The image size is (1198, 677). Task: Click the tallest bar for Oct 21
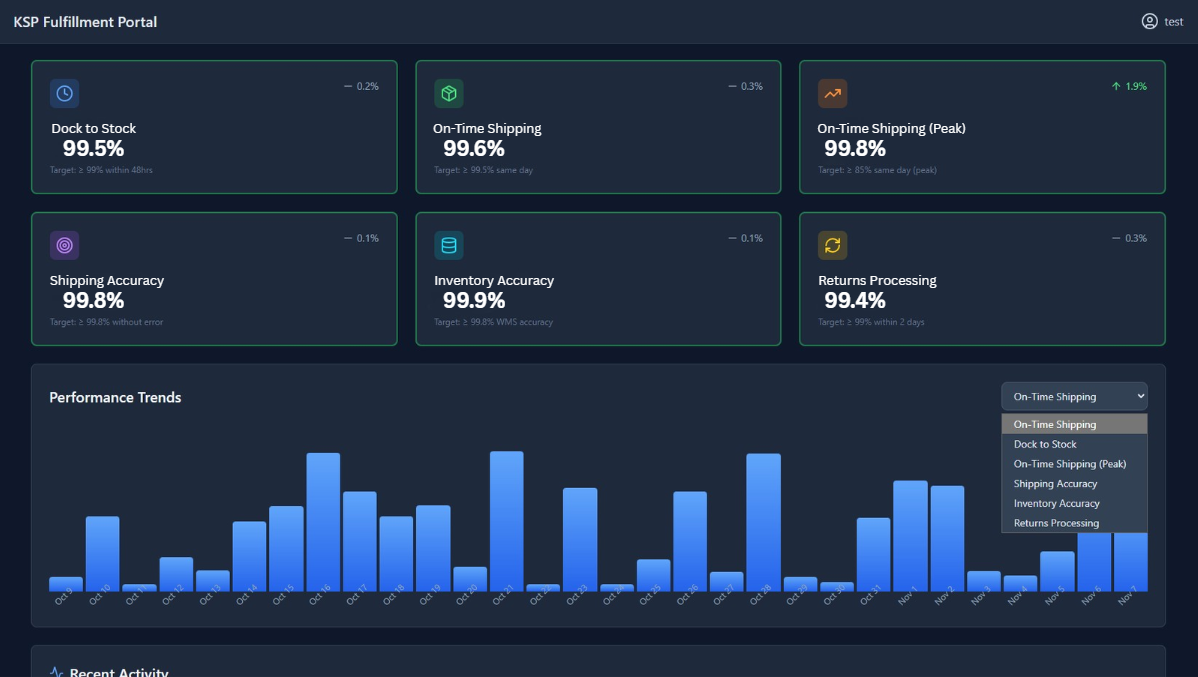[x=506, y=520]
